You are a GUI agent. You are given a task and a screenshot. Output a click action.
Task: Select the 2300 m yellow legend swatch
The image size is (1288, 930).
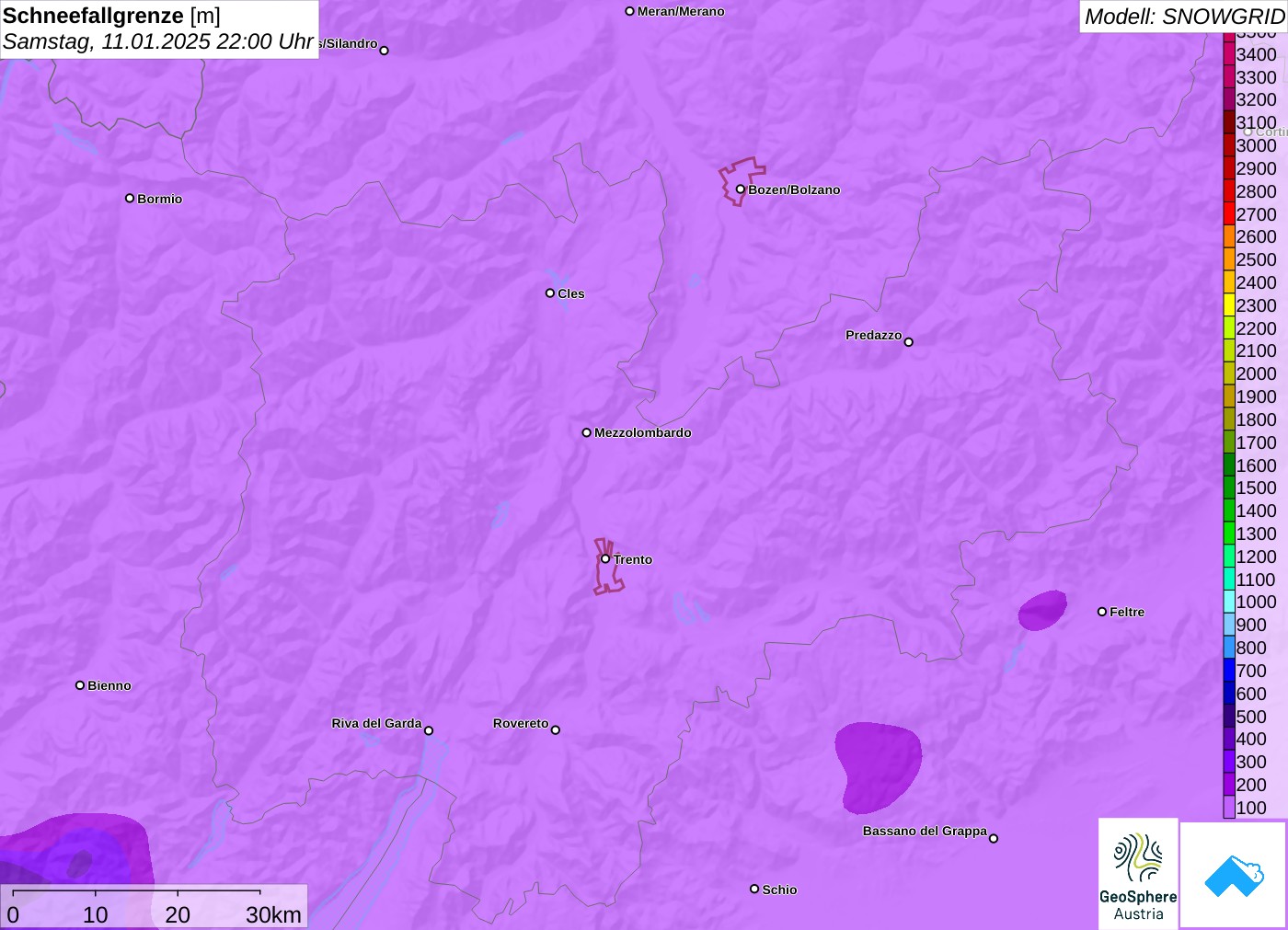1229,305
